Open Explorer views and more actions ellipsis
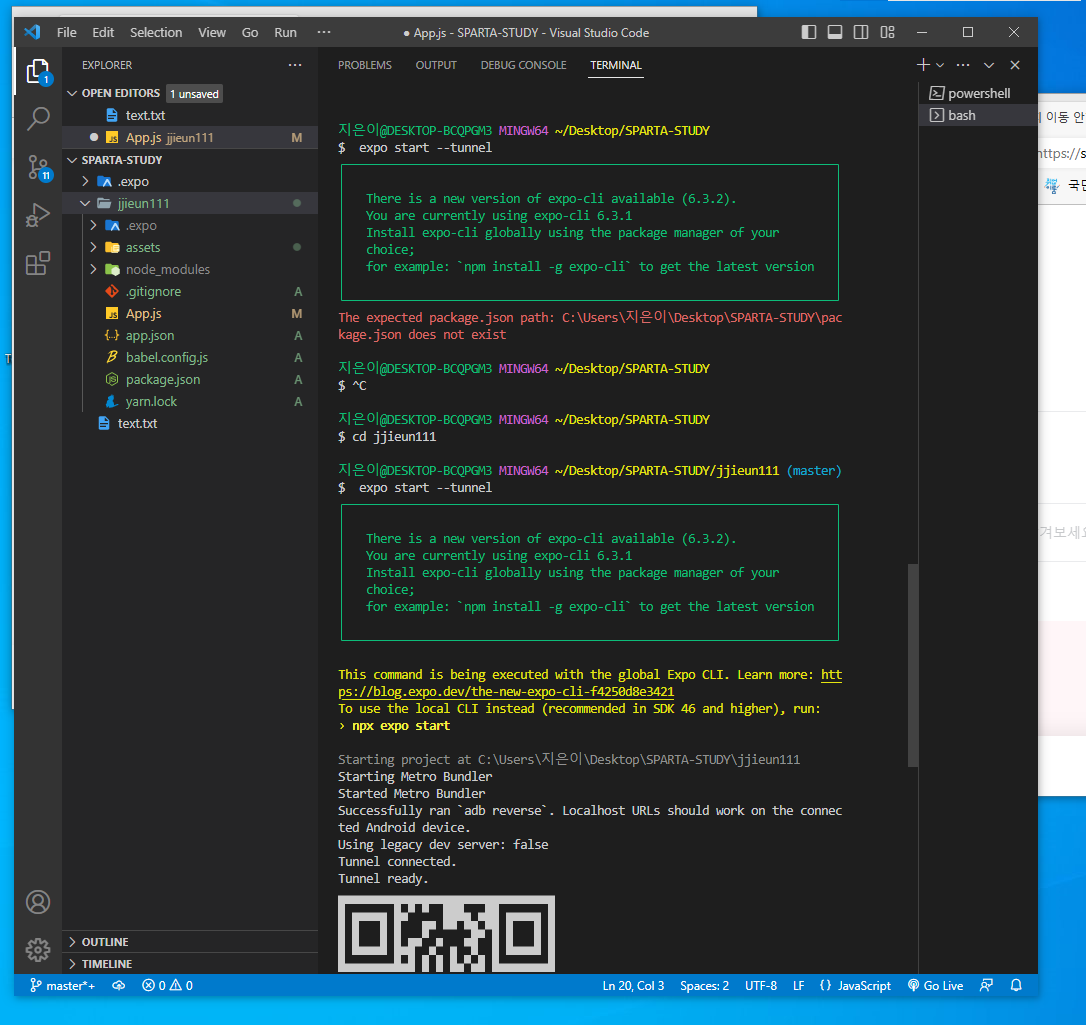 (x=295, y=65)
